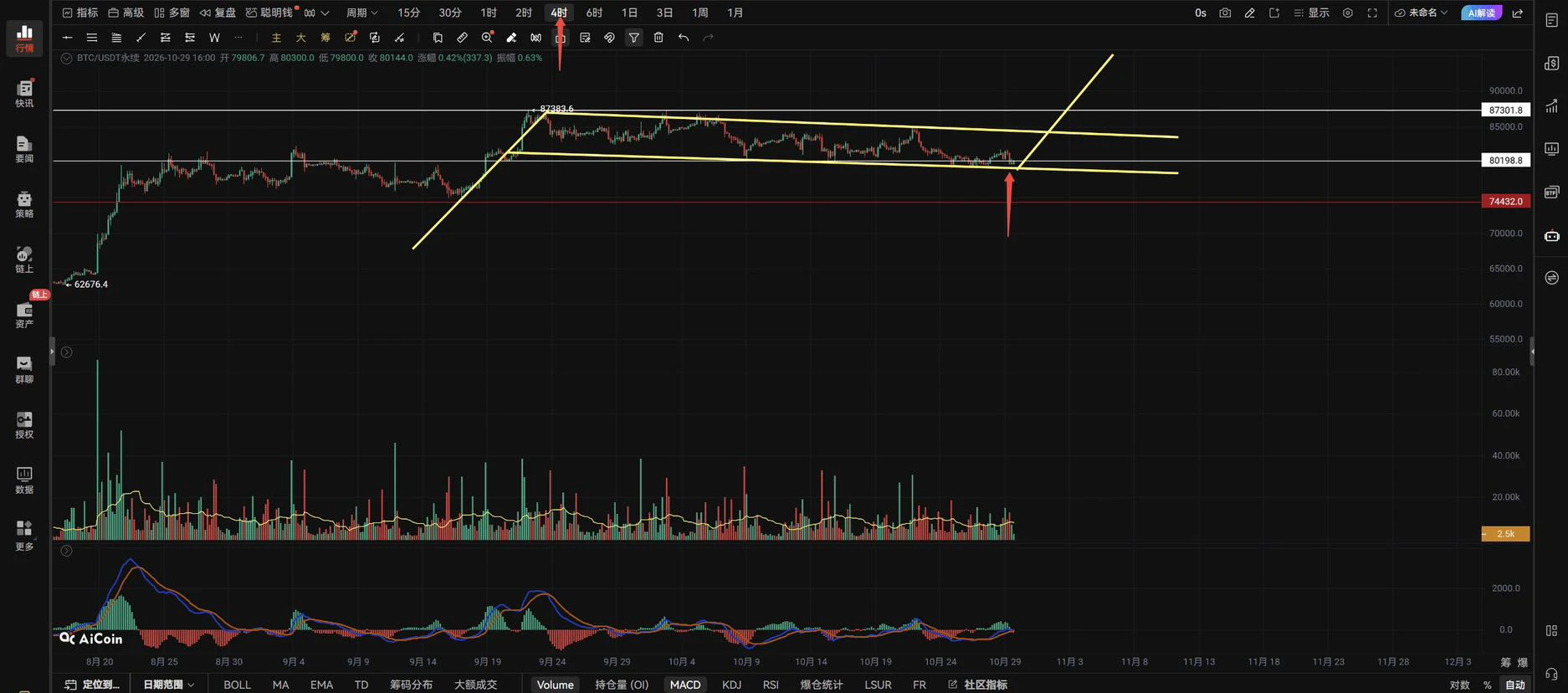Show more drawing tools via the ellipsis

coord(238,37)
